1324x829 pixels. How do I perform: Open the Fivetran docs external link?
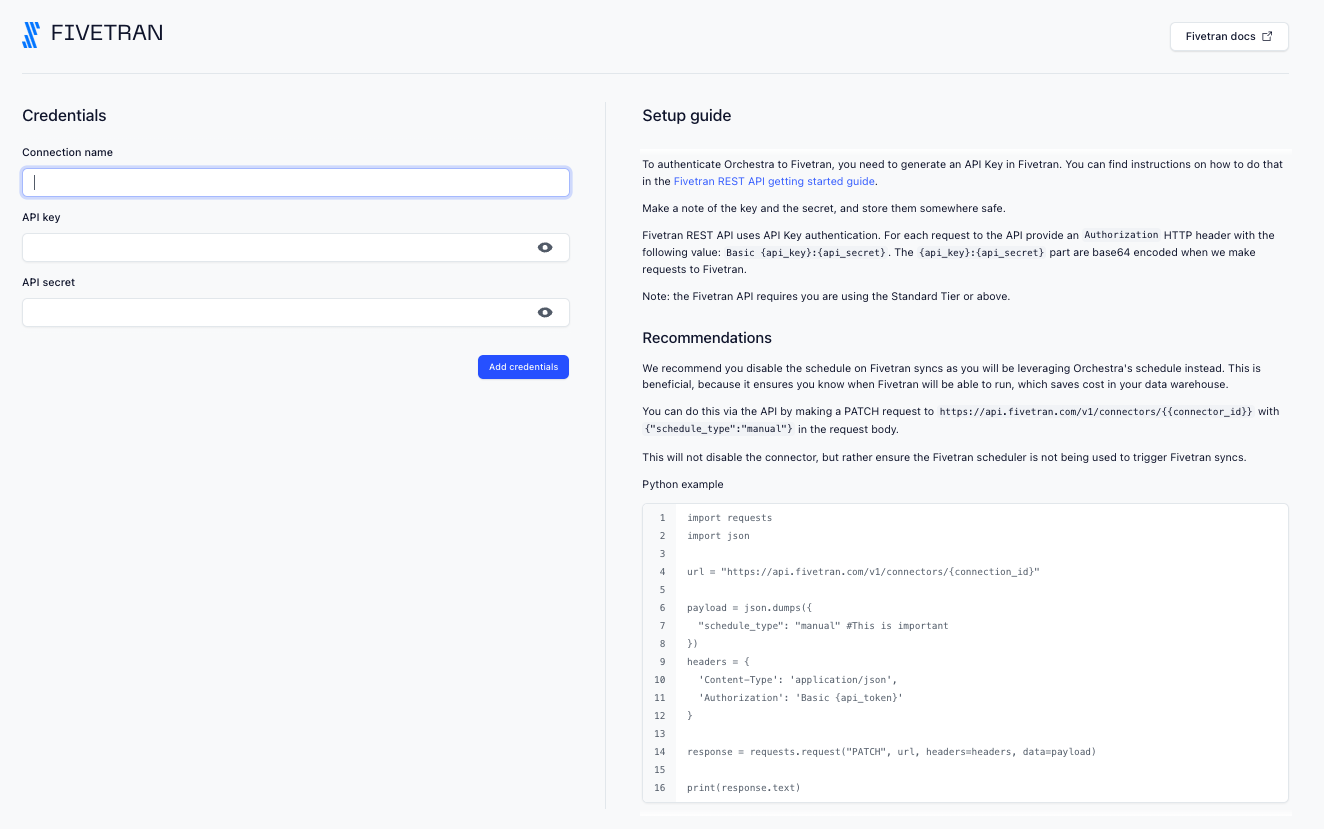1229,36
